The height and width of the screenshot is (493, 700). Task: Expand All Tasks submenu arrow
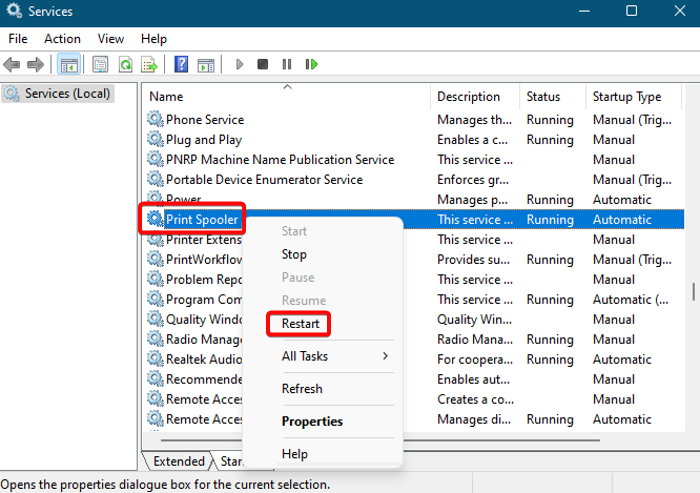[x=385, y=356]
